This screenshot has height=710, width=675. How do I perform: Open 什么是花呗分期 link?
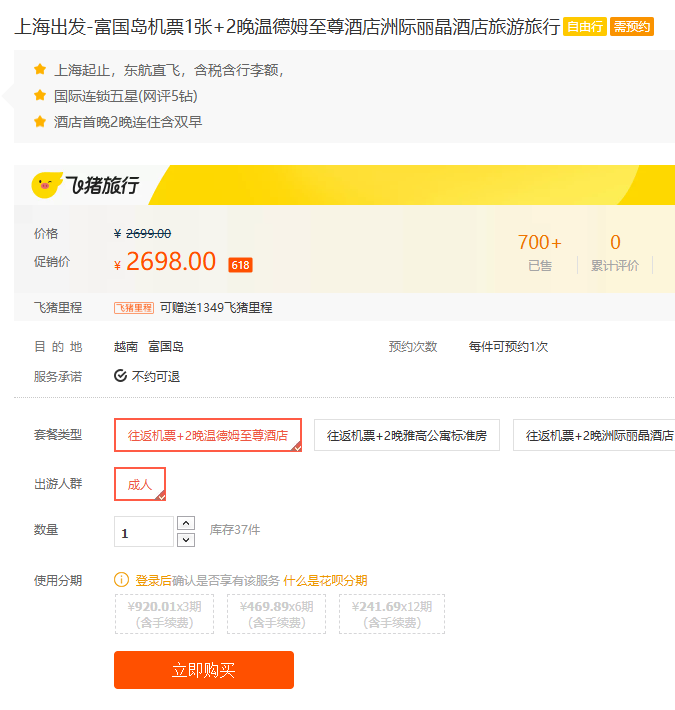click(325, 580)
